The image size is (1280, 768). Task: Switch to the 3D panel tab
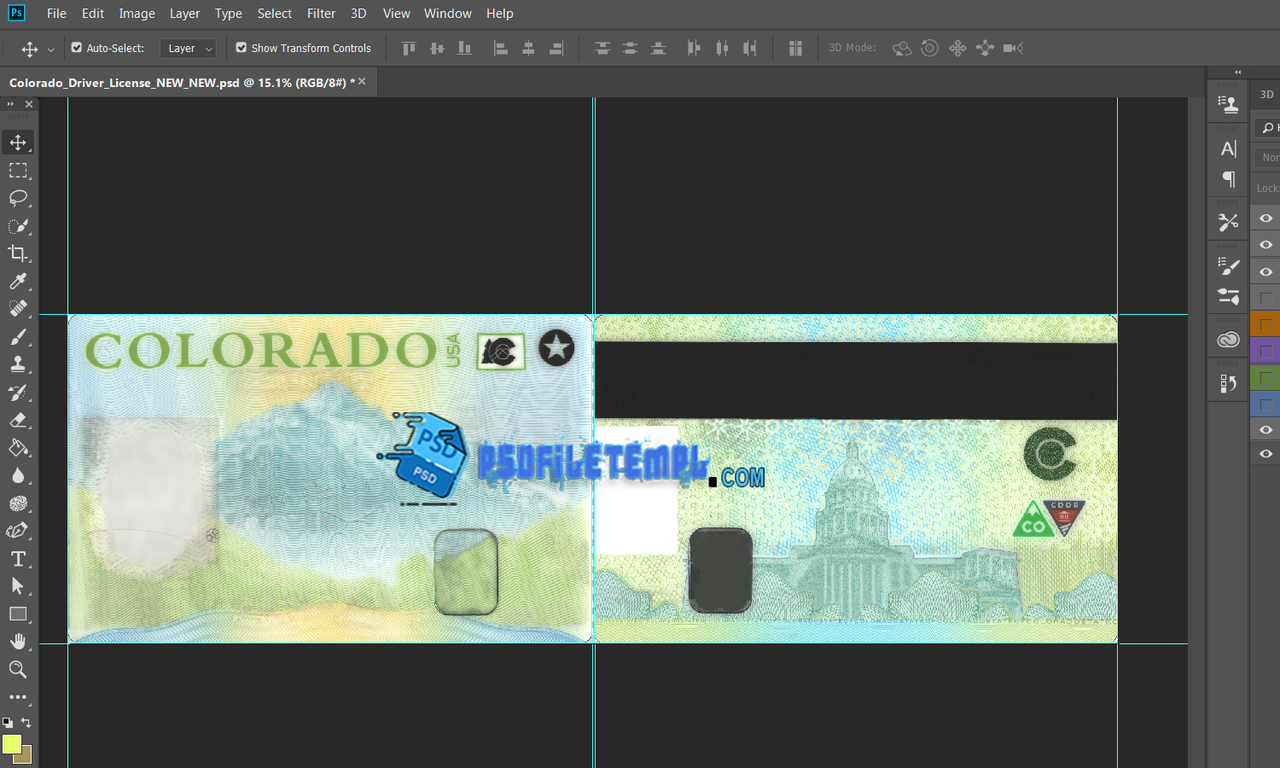pos(1267,94)
